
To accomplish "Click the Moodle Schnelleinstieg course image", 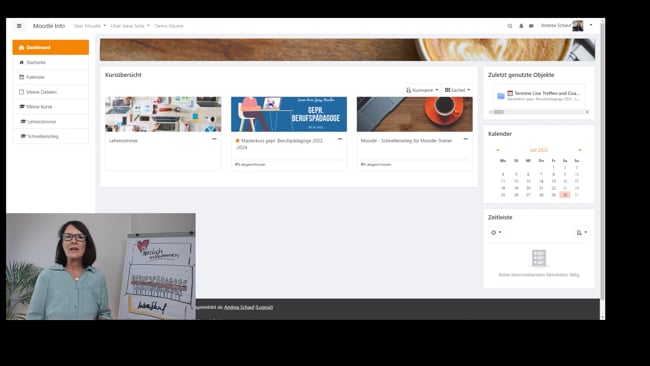I will pos(415,114).
